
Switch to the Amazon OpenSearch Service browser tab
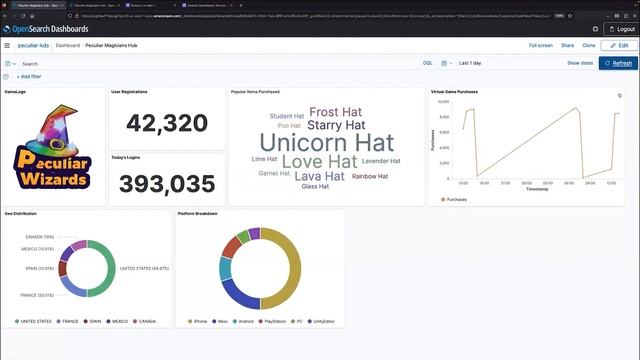click(x=206, y=5)
